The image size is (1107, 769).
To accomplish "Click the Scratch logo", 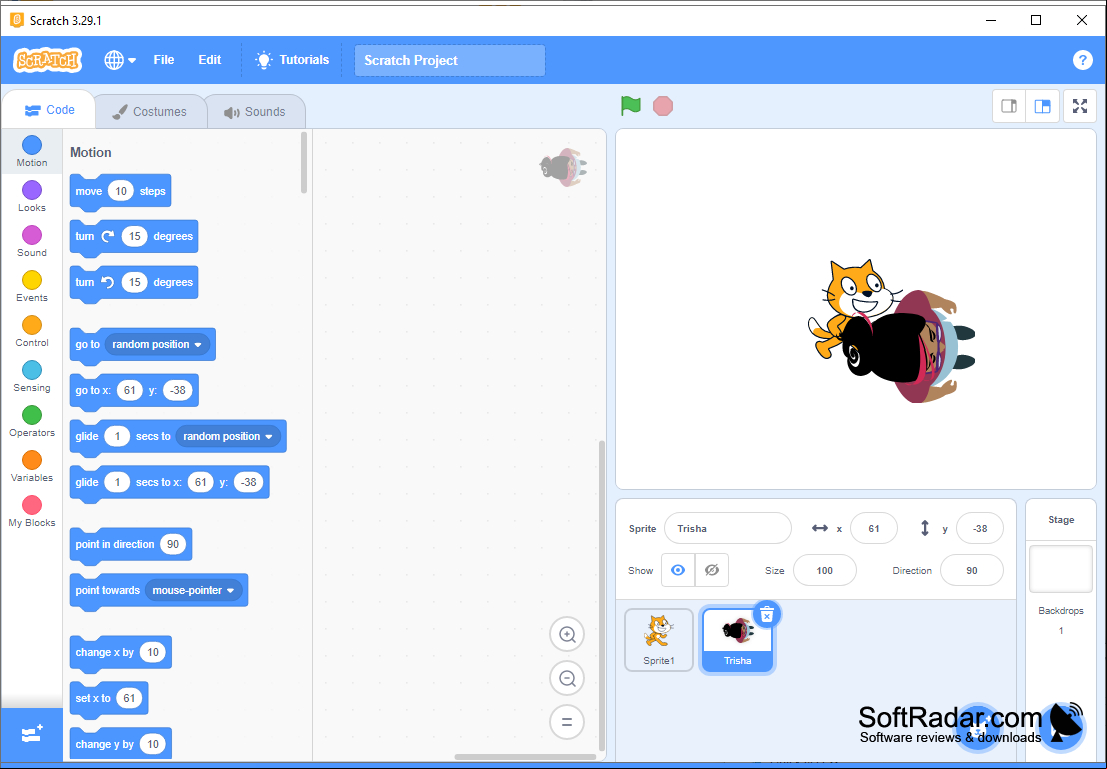I will pos(47,60).
